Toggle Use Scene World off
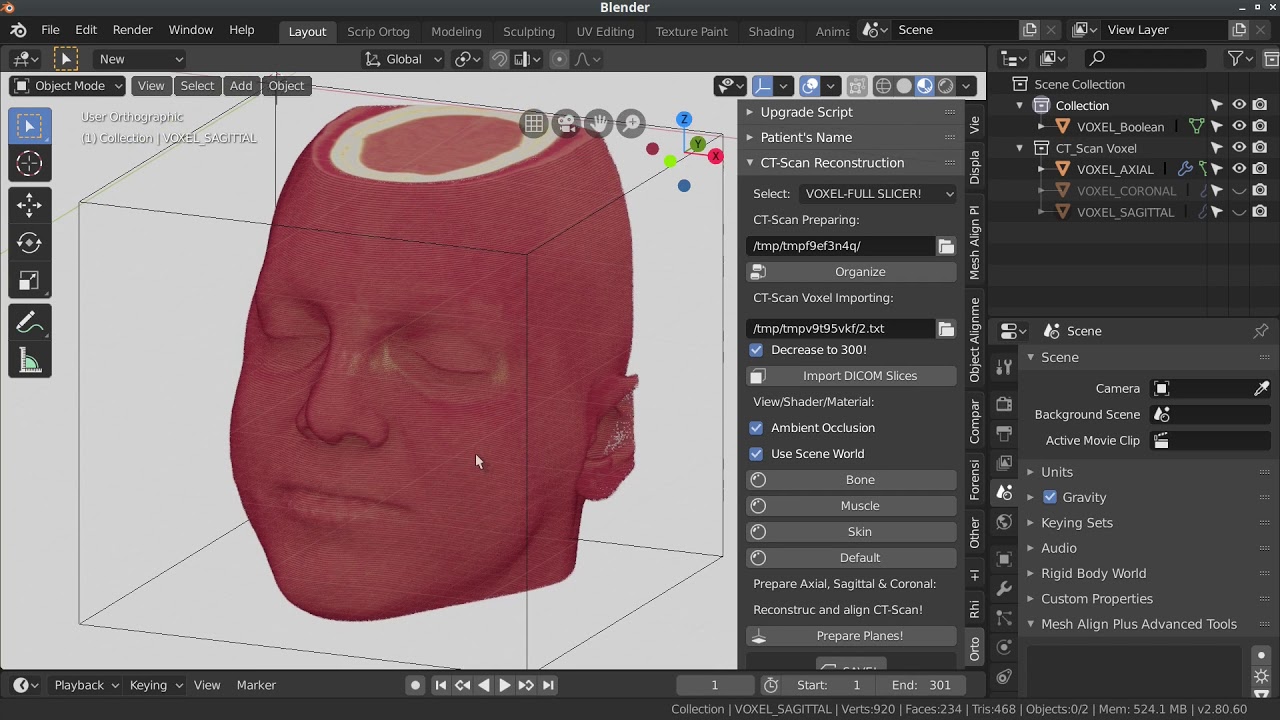The image size is (1280, 720). coord(757,454)
